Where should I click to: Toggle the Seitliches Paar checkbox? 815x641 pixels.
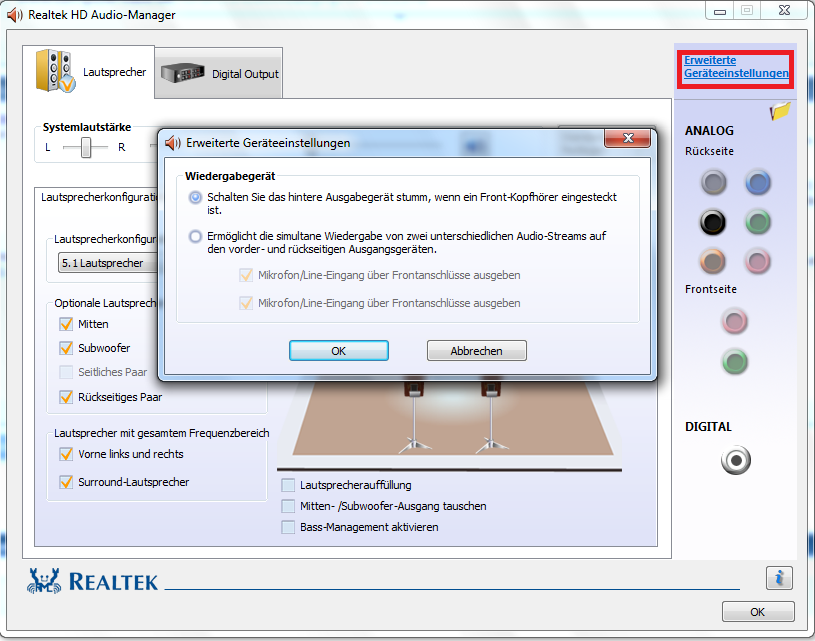tap(66, 372)
